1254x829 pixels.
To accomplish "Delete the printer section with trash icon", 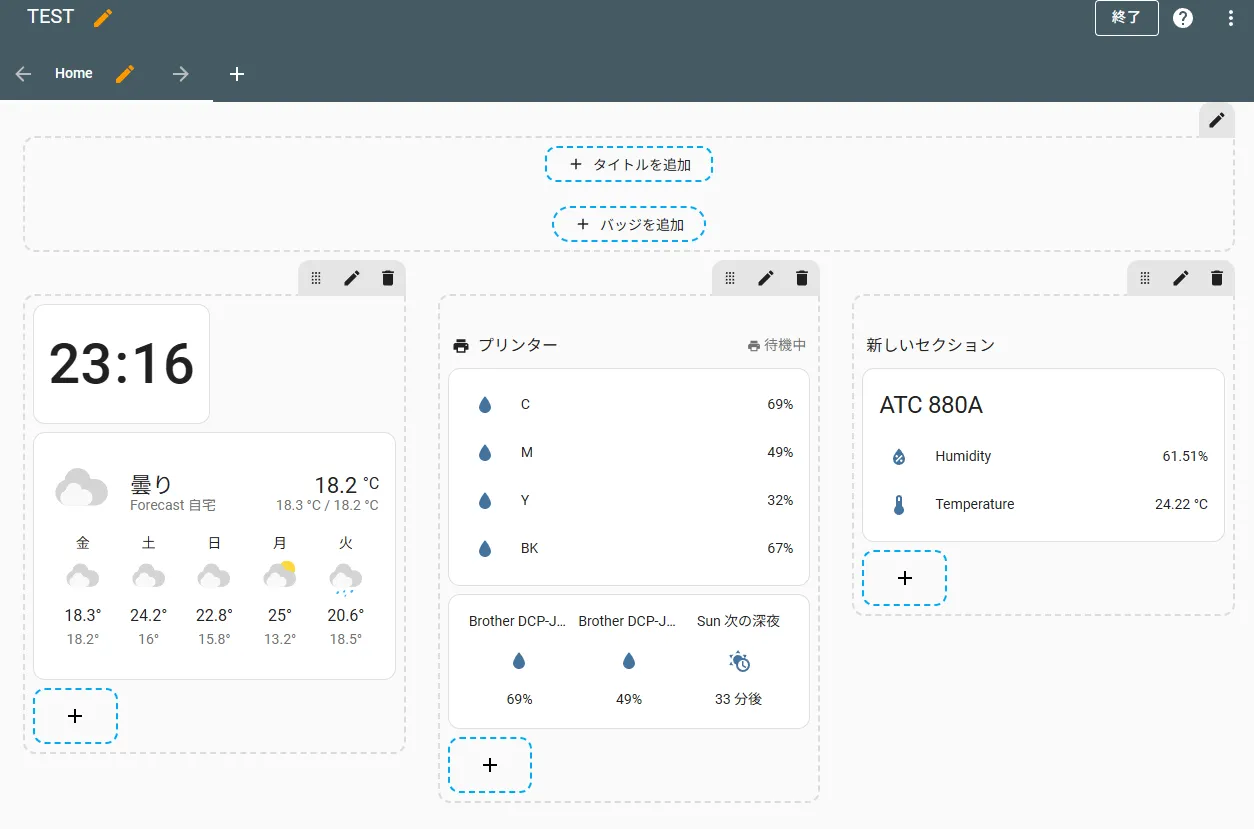I will coord(801,278).
